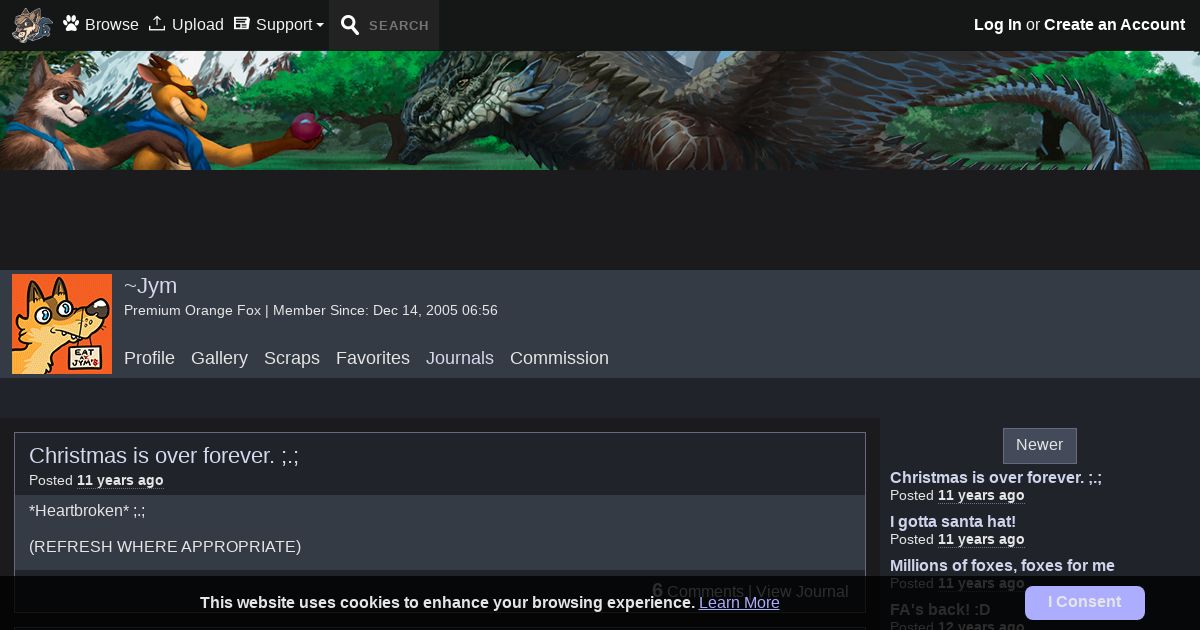Click the magnifier search icon
Image resolution: width=1200 pixels, height=630 pixels.
point(350,25)
